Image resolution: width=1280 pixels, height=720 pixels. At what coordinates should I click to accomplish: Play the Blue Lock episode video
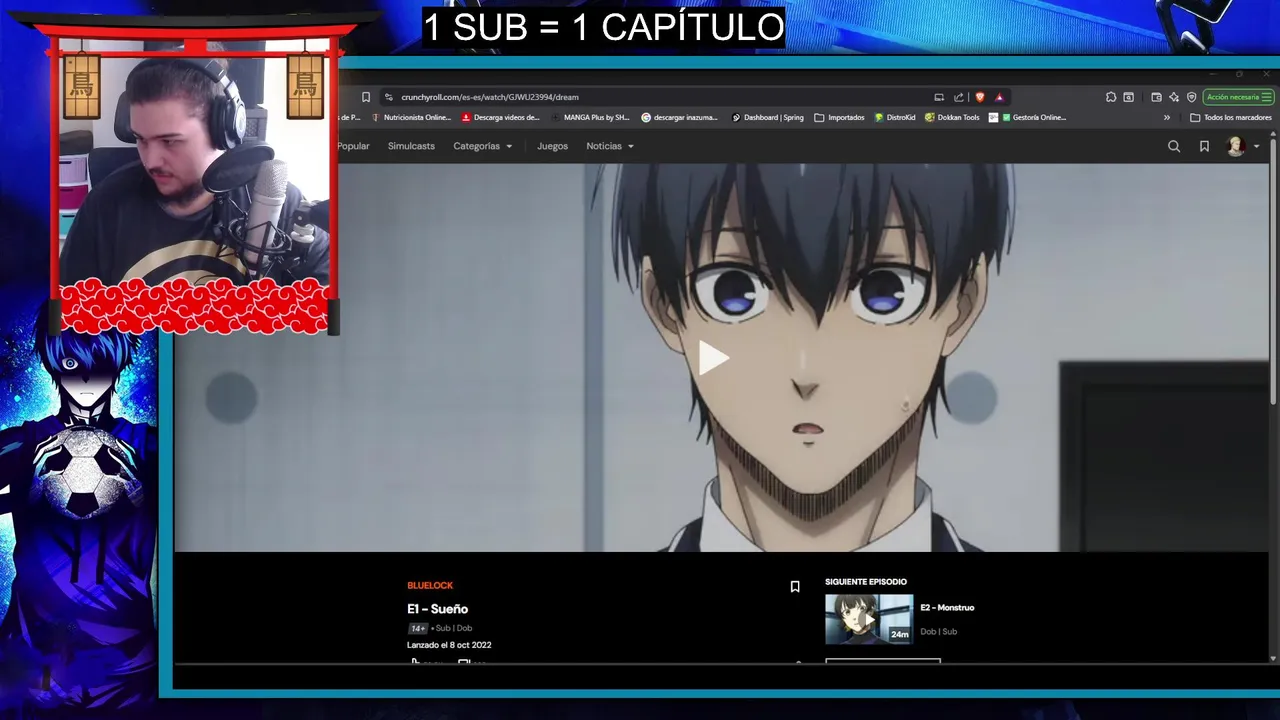pos(713,358)
